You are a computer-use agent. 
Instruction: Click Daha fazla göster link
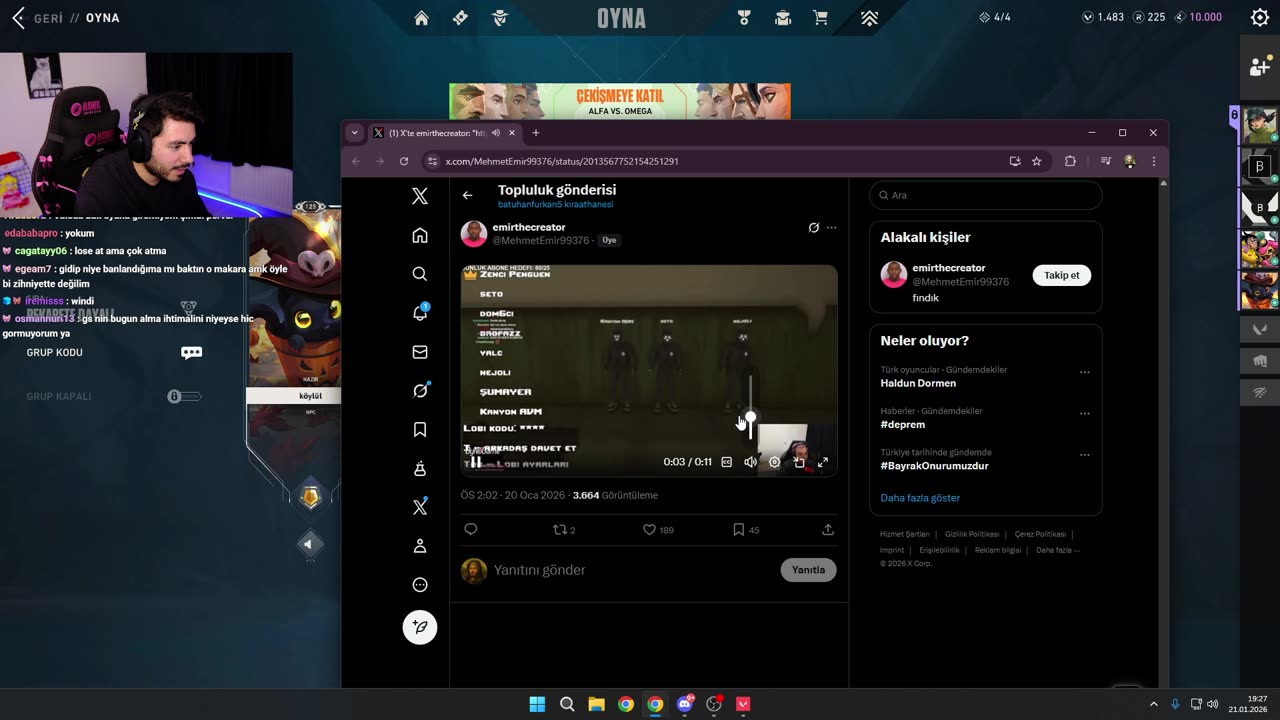(x=920, y=497)
